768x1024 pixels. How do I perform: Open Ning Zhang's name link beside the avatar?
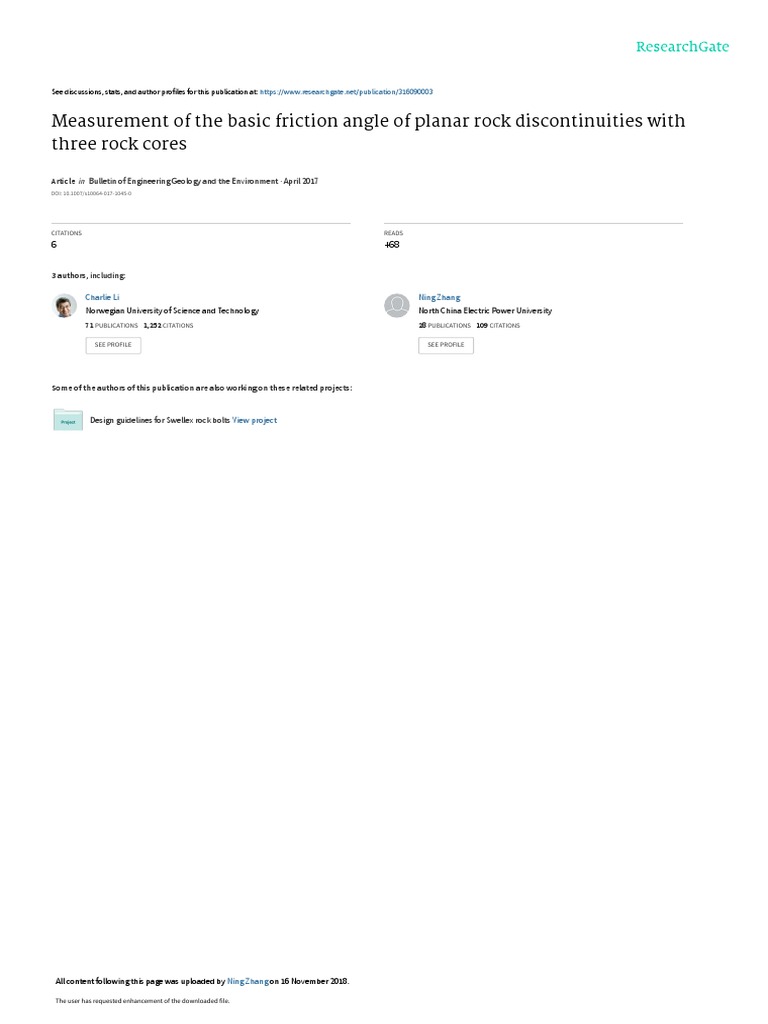click(440, 297)
